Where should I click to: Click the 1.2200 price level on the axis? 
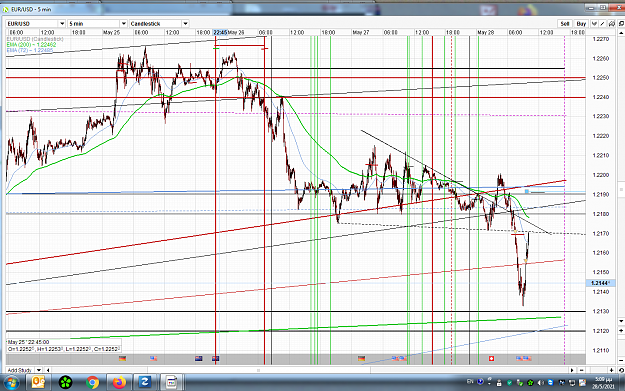click(601, 175)
